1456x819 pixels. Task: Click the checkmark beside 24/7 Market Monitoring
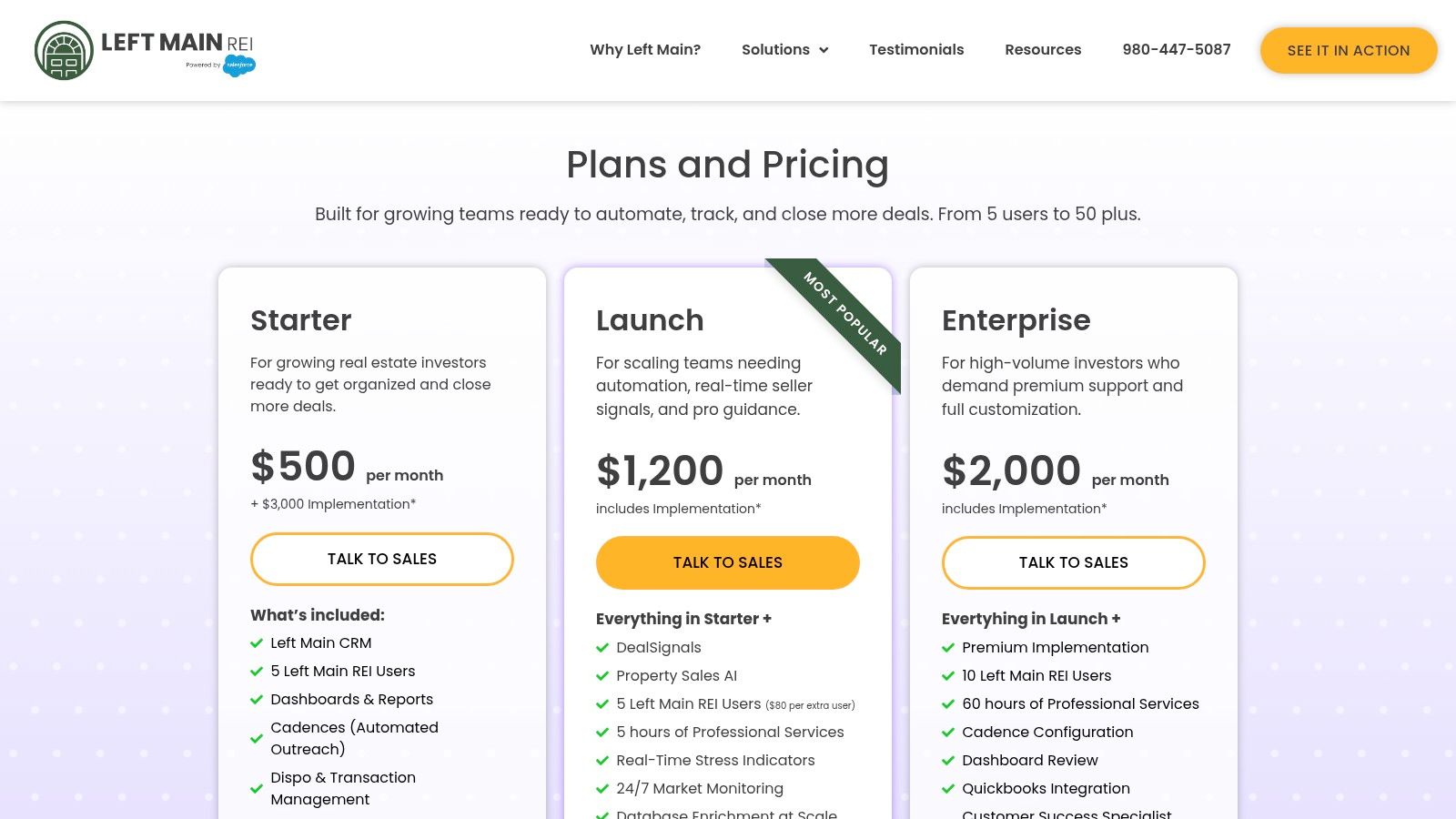click(602, 789)
